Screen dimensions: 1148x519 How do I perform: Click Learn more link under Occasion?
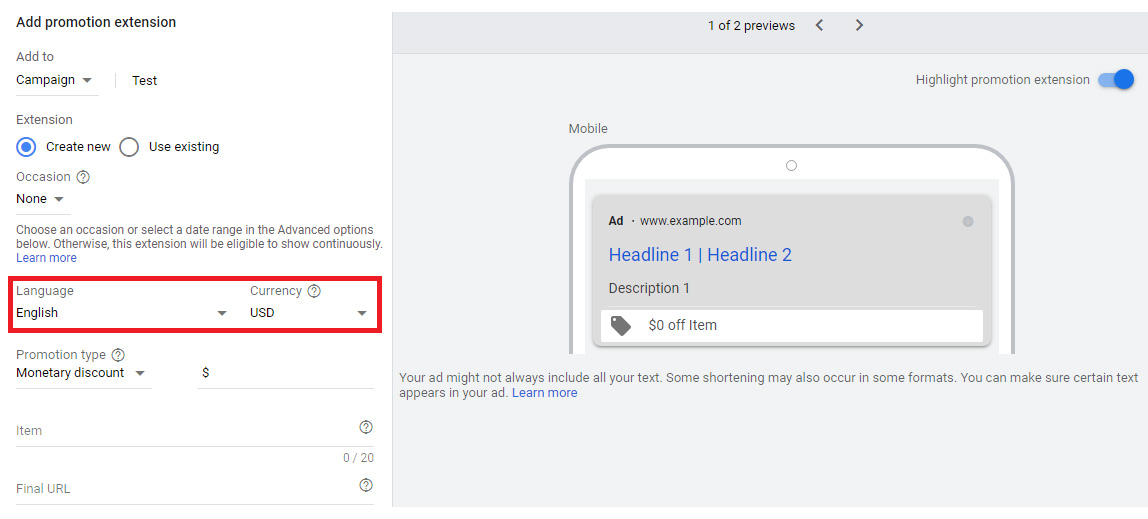(46, 258)
